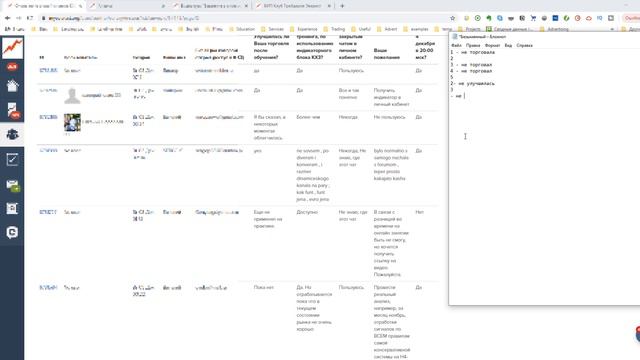Click the red notification badge under logo
Viewport: 640px width, 360px height.
tap(12, 67)
